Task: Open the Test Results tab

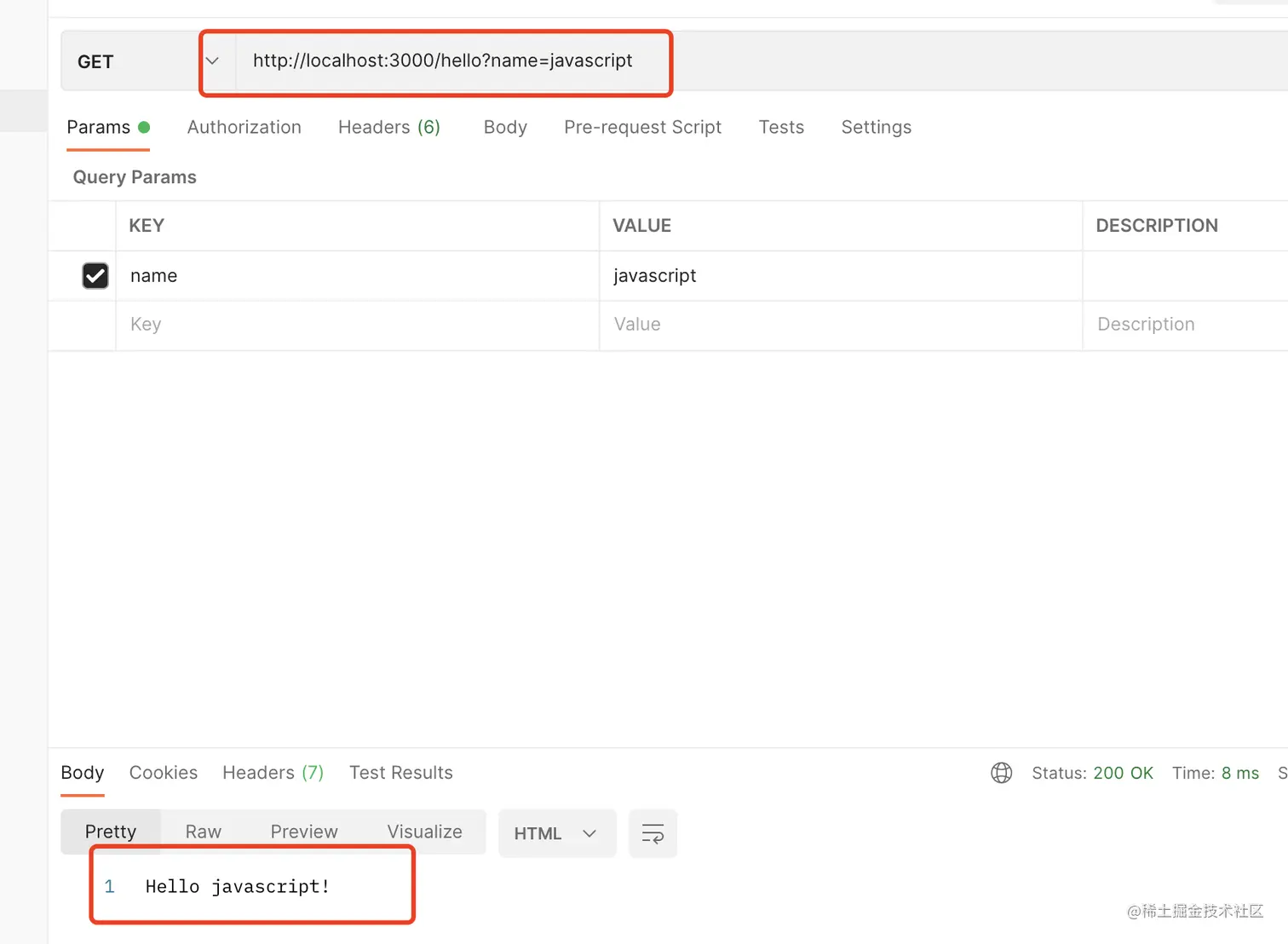Action: tap(401, 773)
